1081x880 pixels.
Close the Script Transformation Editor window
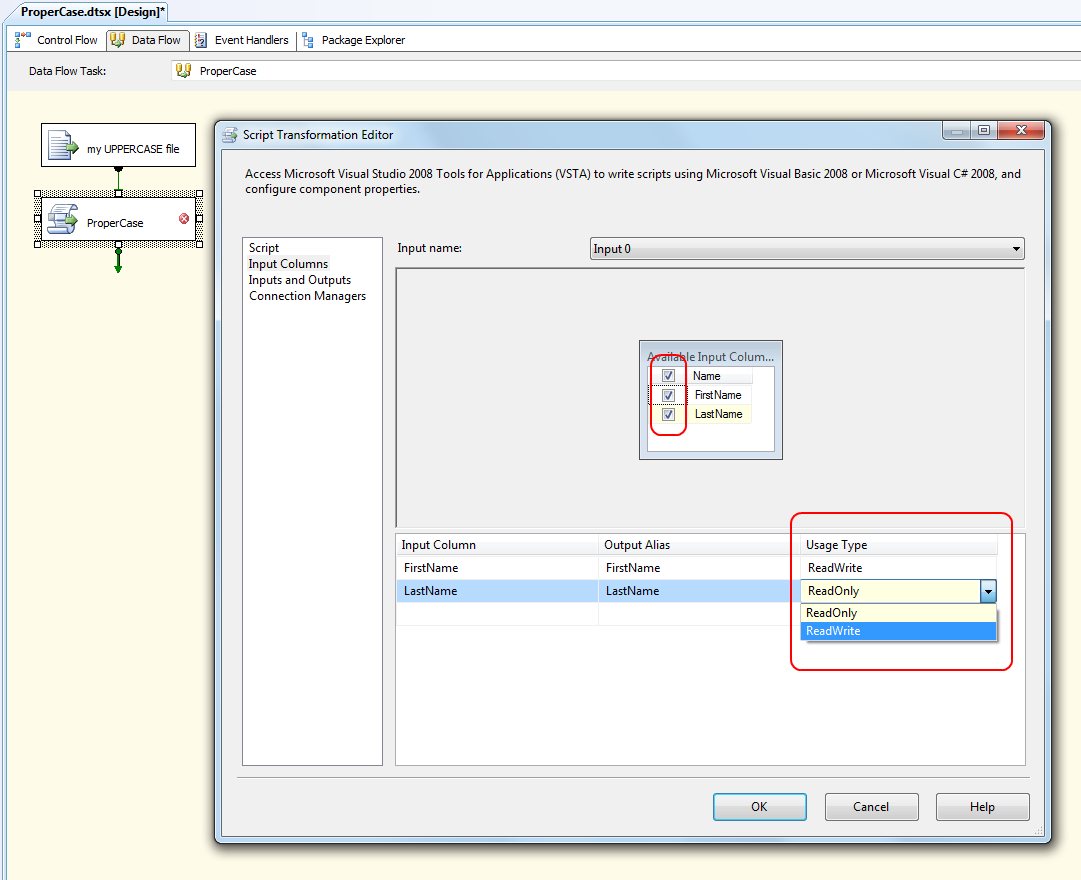[1022, 130]
